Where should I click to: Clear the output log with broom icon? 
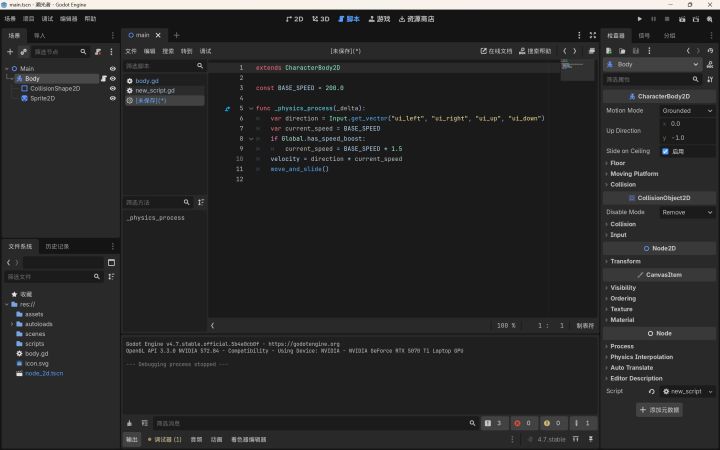[x=129, y=423]
